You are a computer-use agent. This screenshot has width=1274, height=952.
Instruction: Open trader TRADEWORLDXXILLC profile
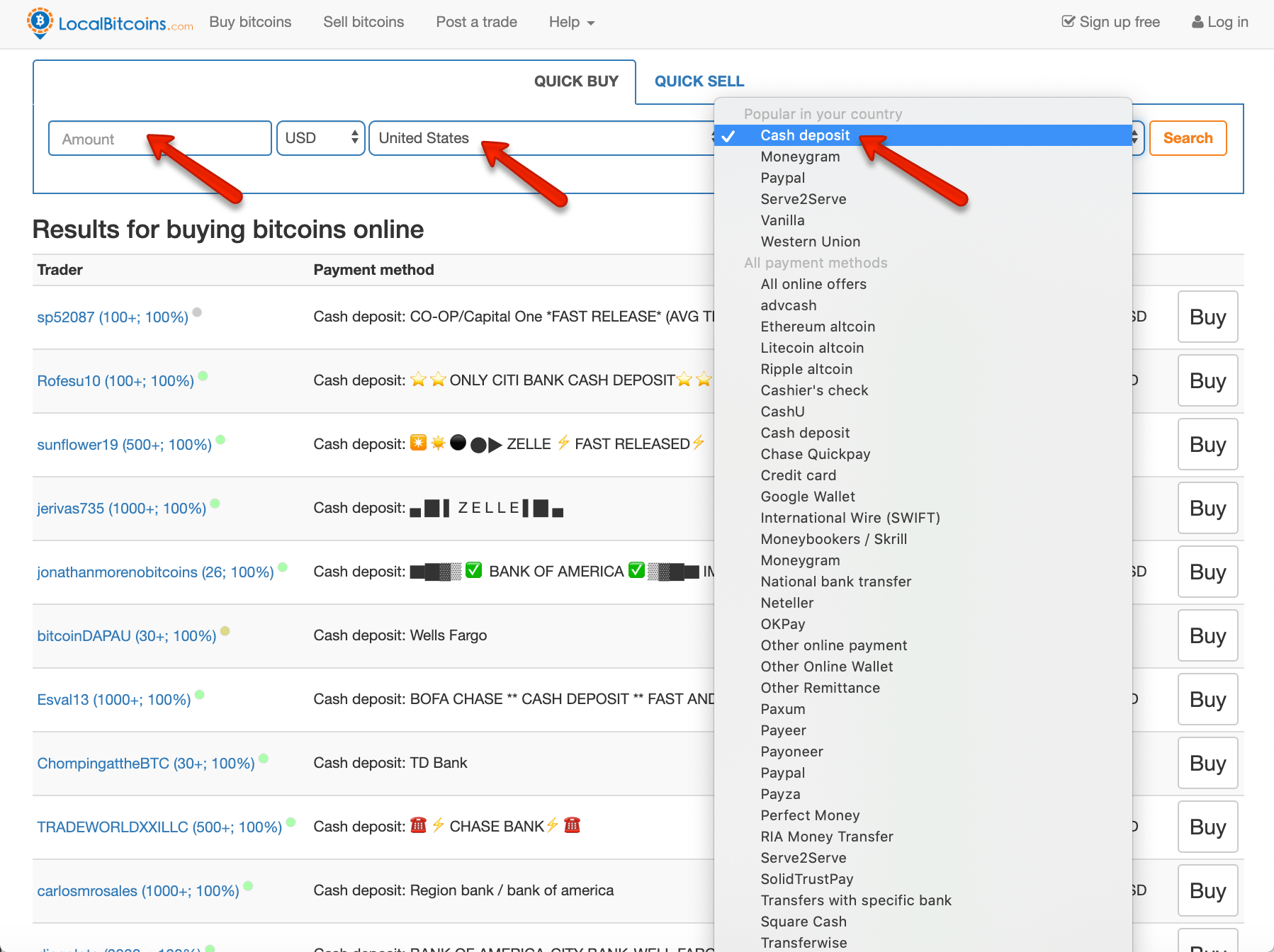159,827
